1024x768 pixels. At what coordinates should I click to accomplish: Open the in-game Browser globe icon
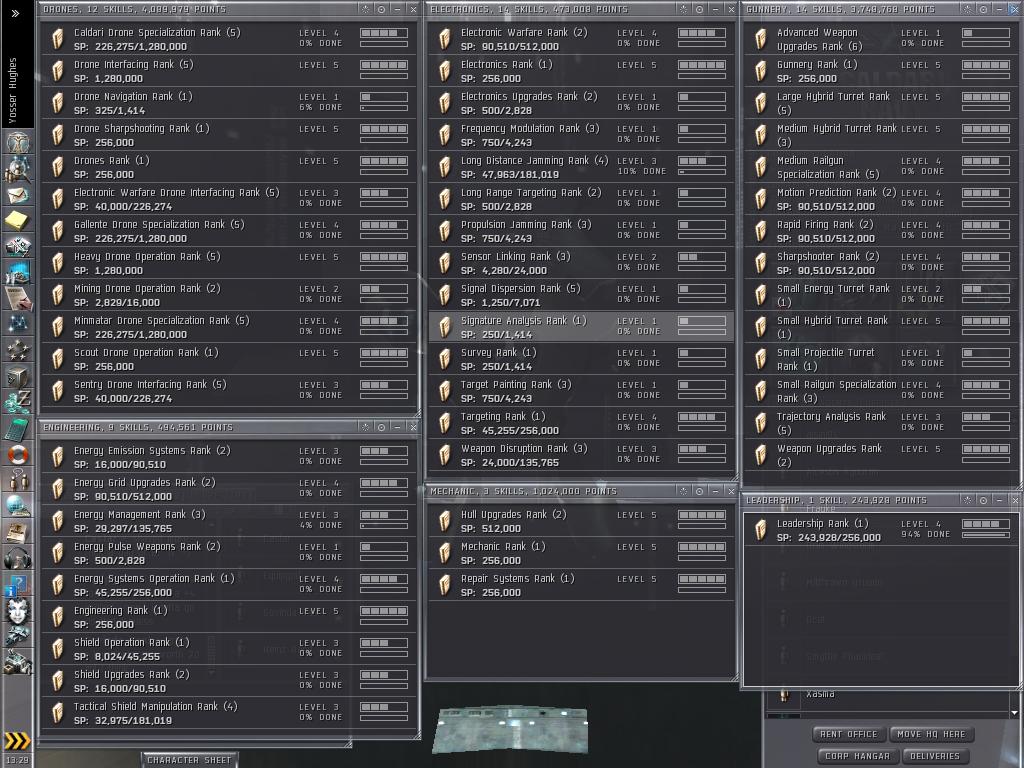(x=18, y=506)
